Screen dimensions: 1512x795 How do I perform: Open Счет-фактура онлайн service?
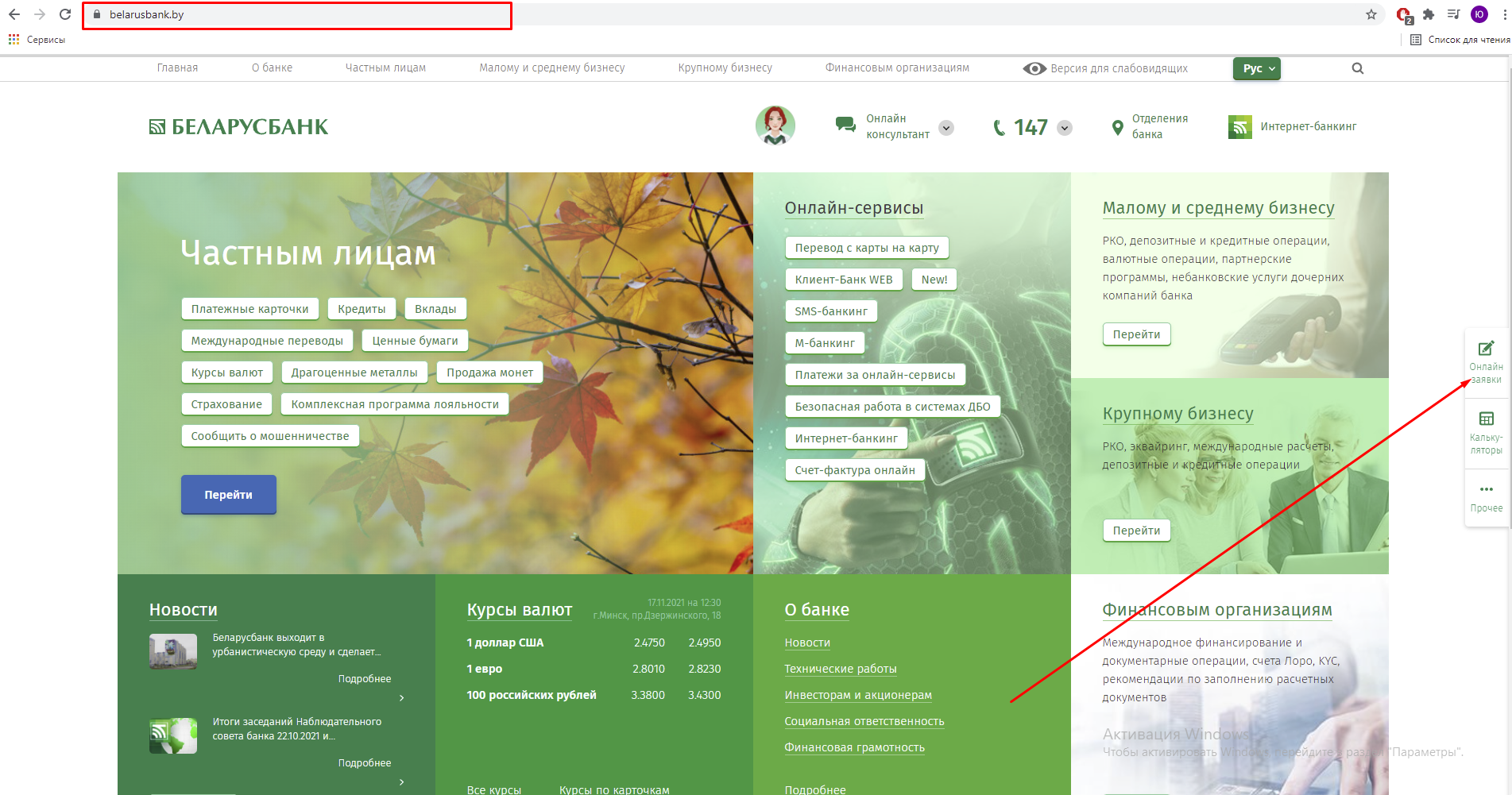pos(855,470)
